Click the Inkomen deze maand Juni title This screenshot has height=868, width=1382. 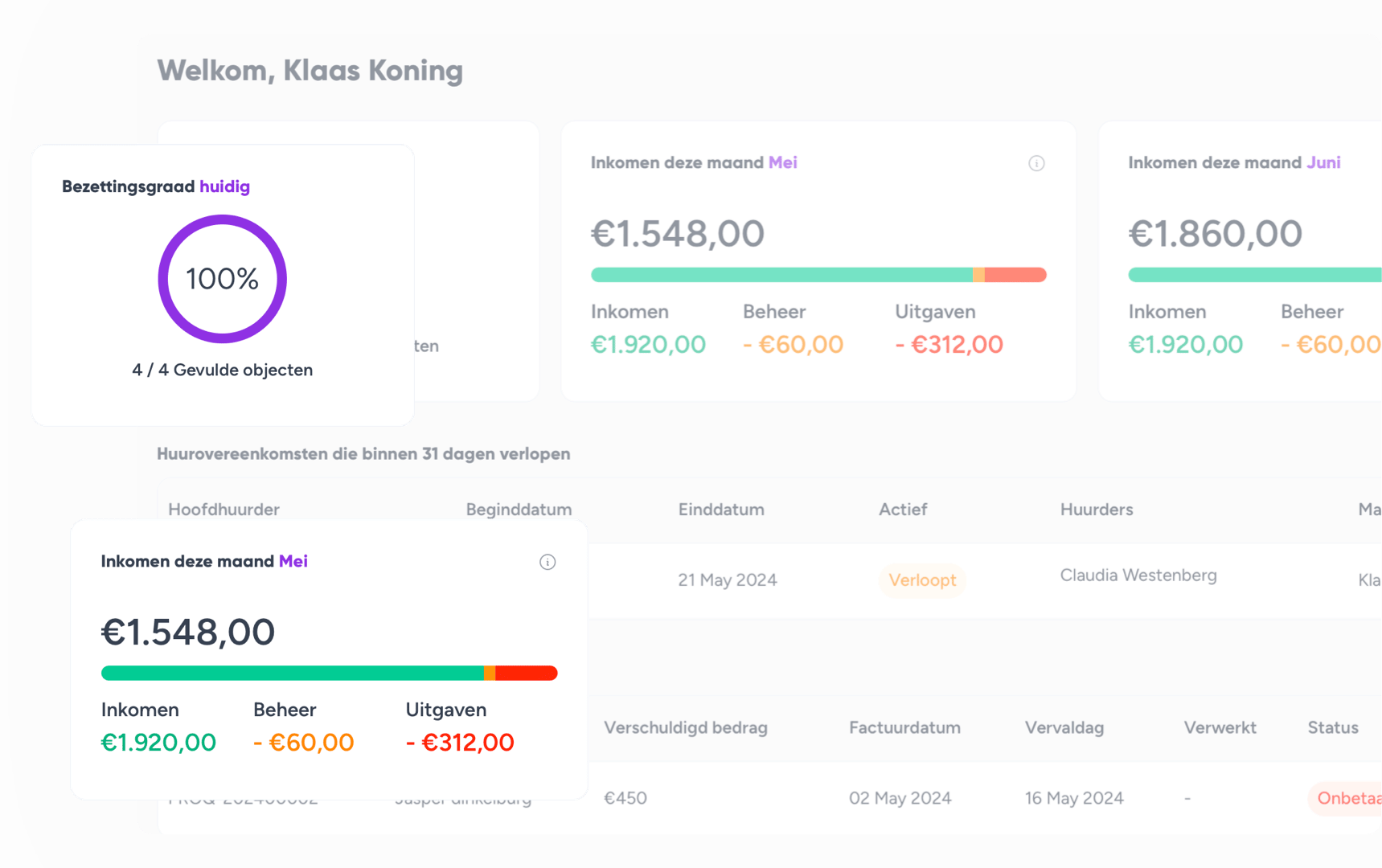pos(1234,162)
